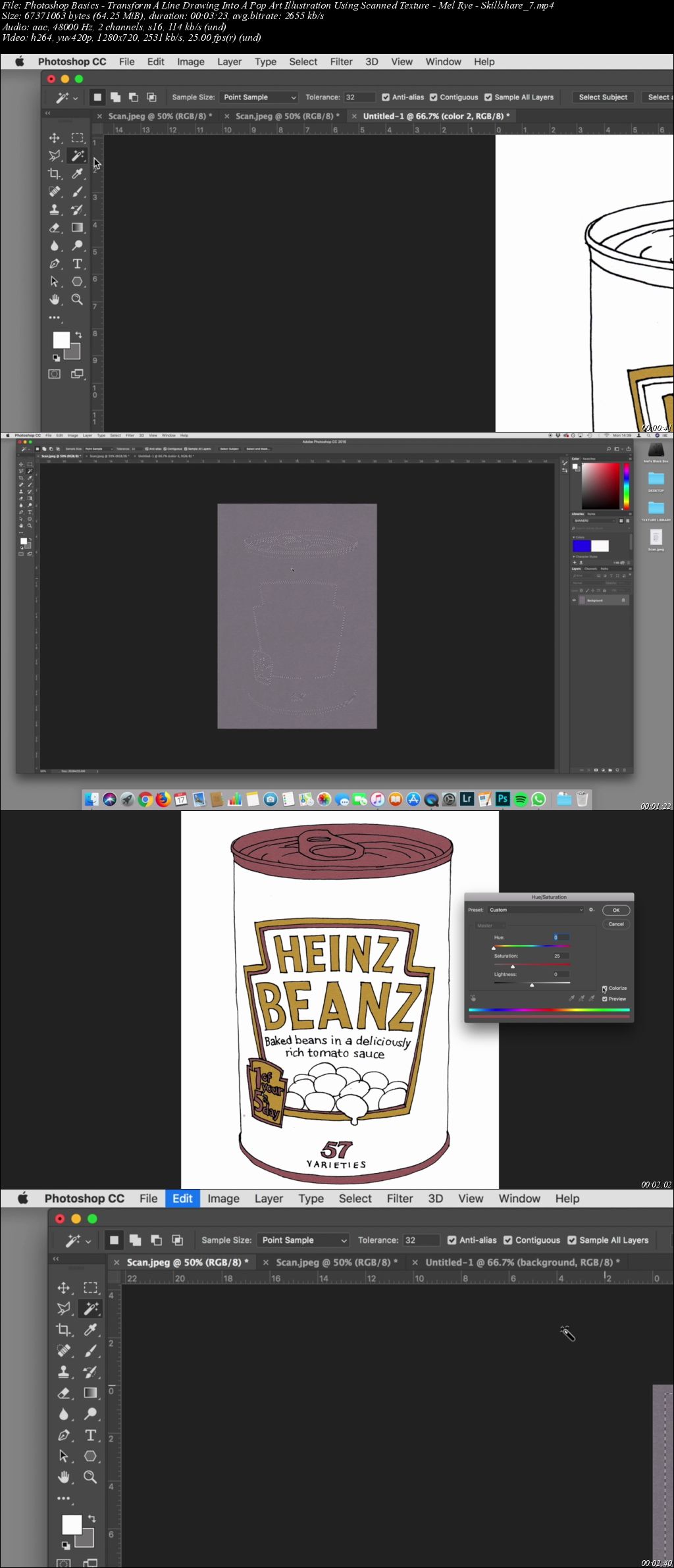Pick the Polygonal Lasso tool in 00:00:41 frame
This screenshot has width=674, height=1568.
pos(55,156)
